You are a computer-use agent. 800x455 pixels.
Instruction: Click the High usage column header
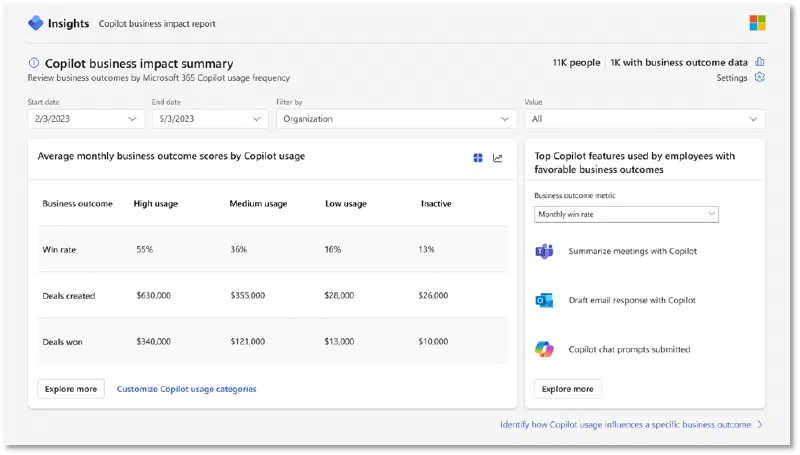[156, 204]
